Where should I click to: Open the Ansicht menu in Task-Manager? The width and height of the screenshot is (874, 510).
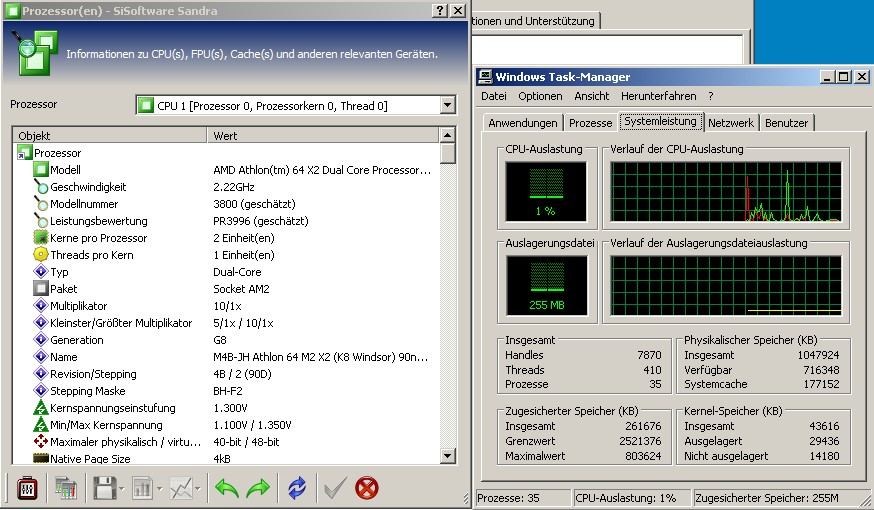coord(591,96)
